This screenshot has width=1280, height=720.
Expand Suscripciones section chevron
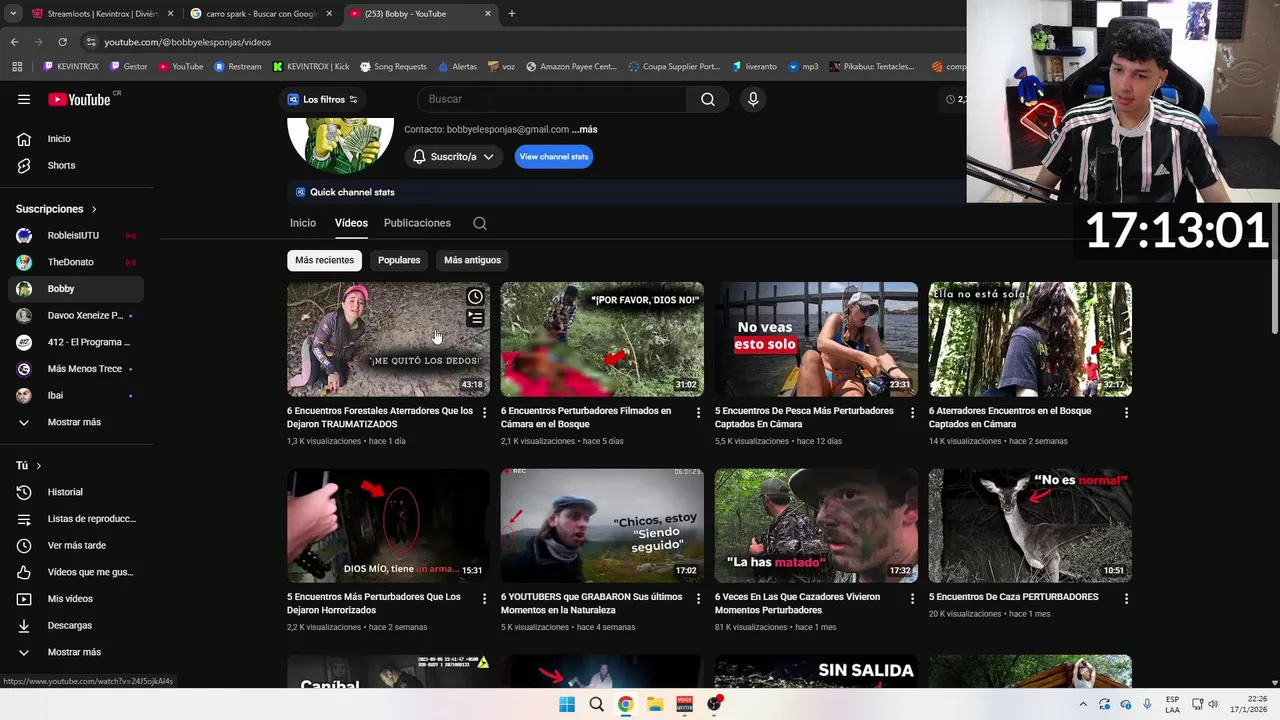tap(94, 209)
